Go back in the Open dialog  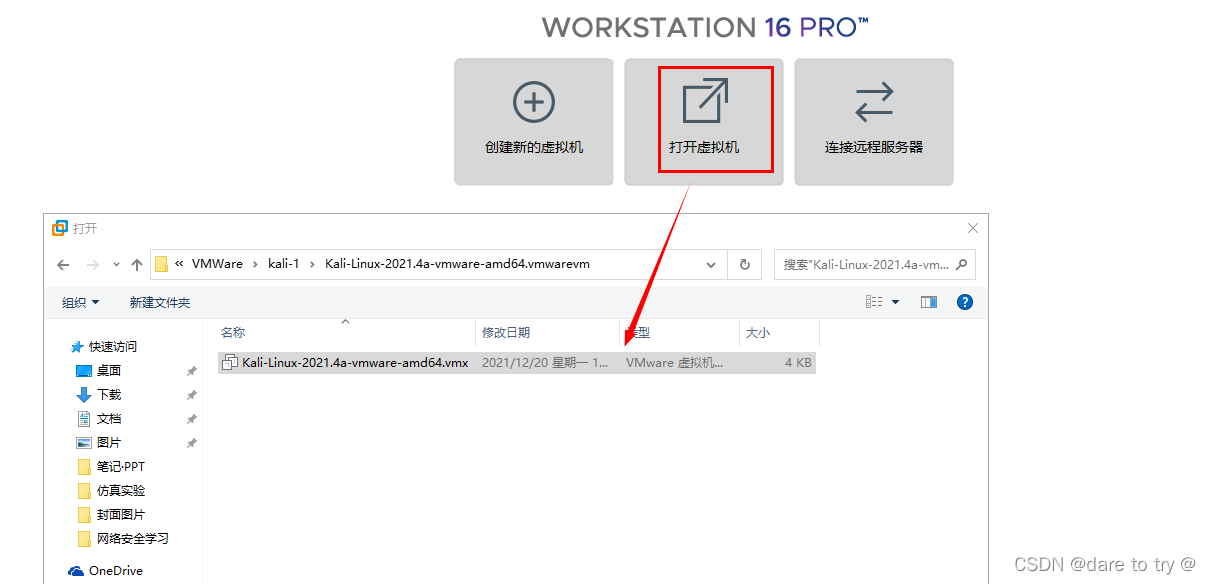(63, 265)
